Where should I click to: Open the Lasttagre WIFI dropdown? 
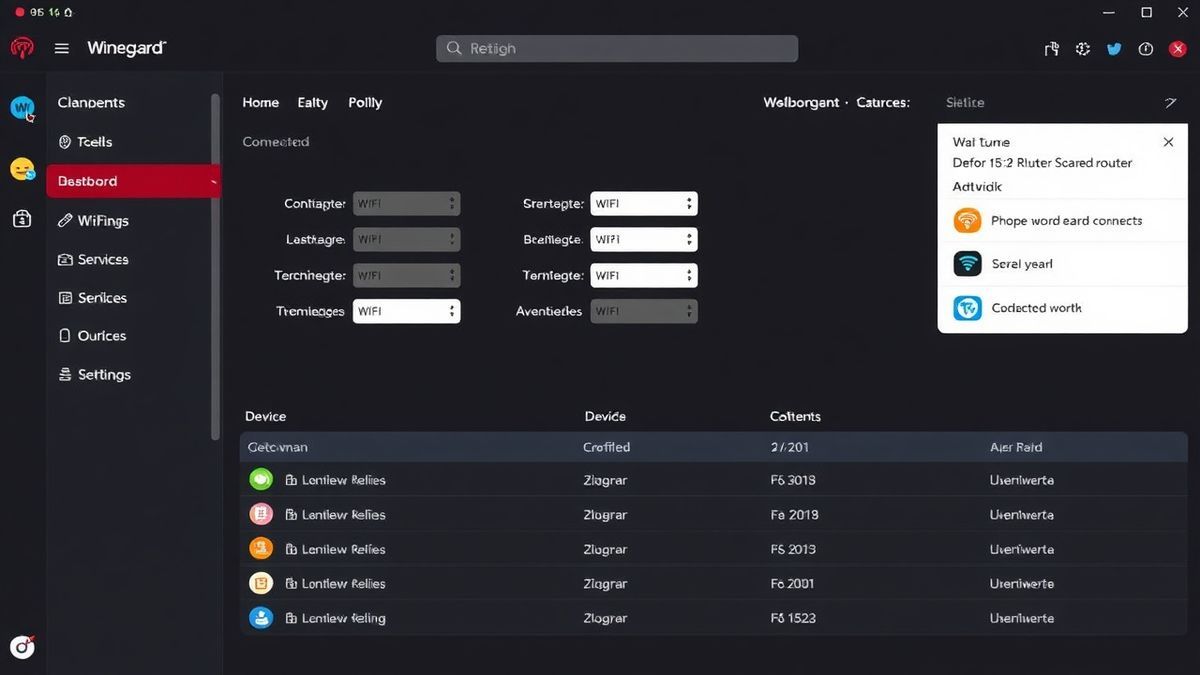pos(406,239)
